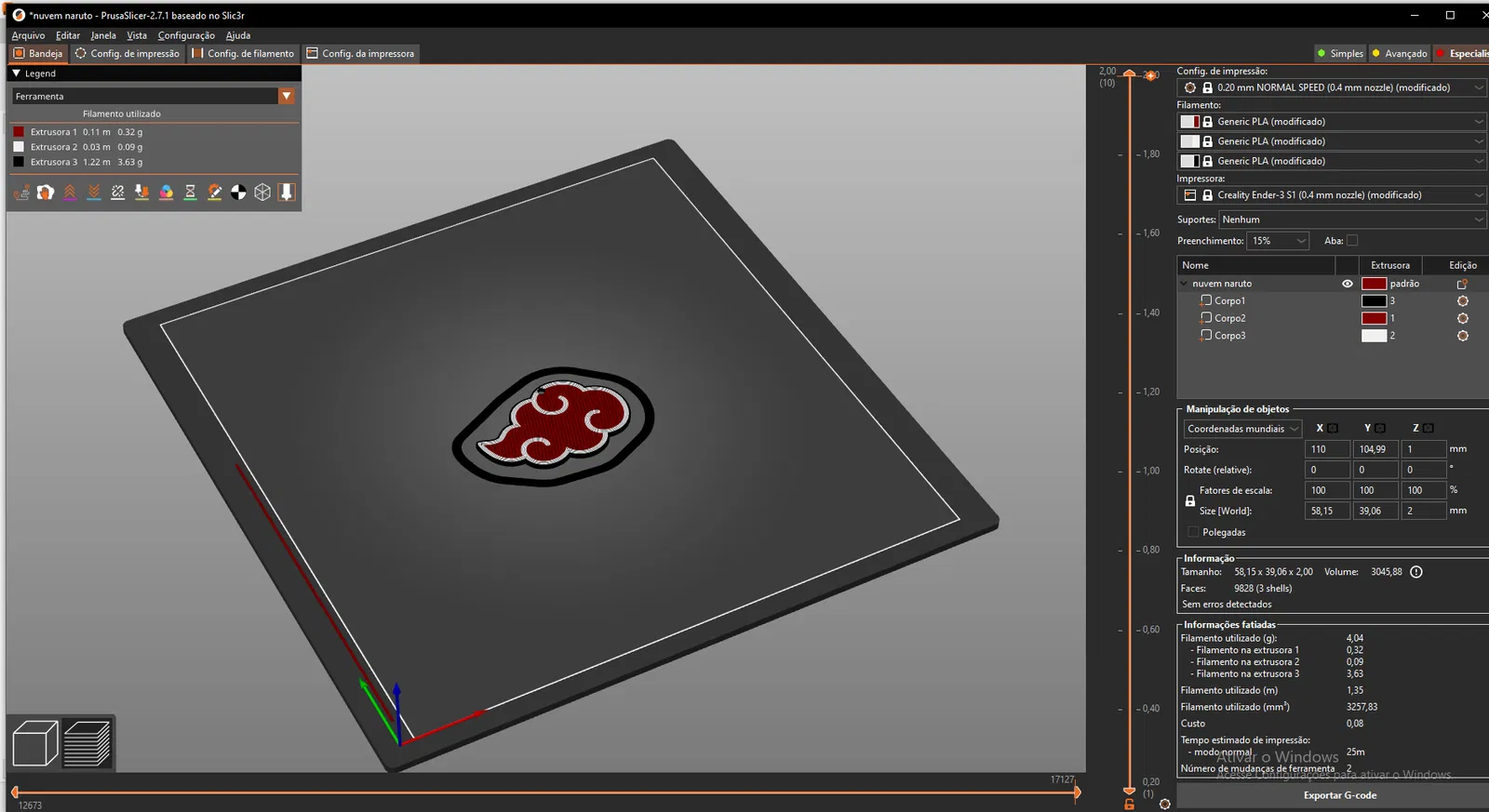1489x812 pixels.
Task: Toggle retractions visibility (up arrows icon)
Action: pyautogui.click(x=70, y=192)
